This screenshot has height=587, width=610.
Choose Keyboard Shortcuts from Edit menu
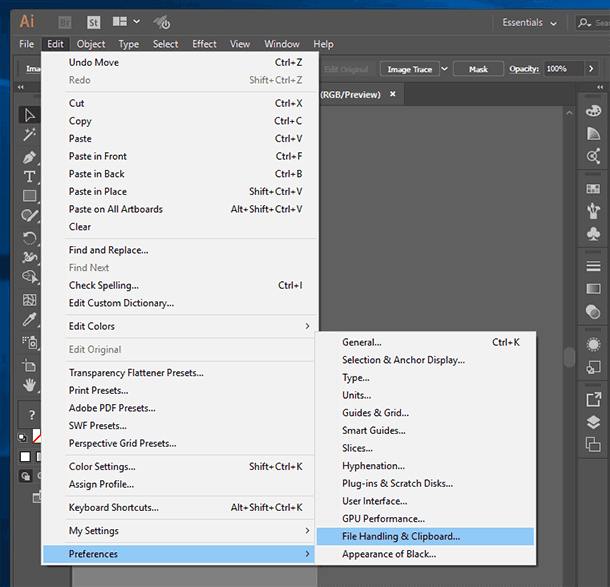(180, 507)
